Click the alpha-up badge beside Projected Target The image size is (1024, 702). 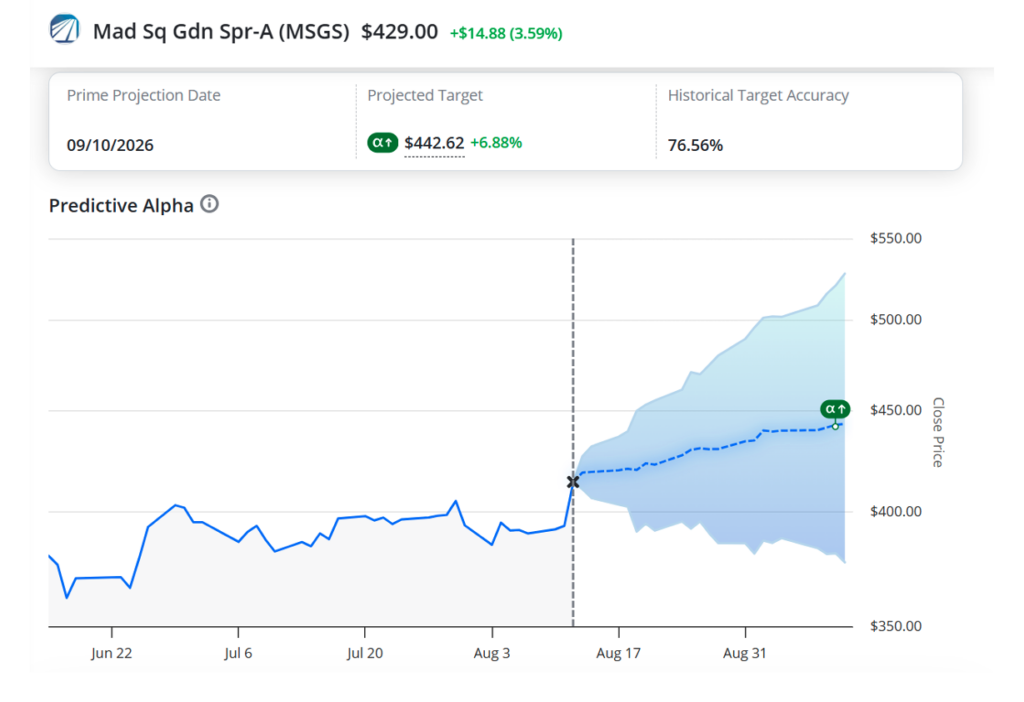coord(383,142)
